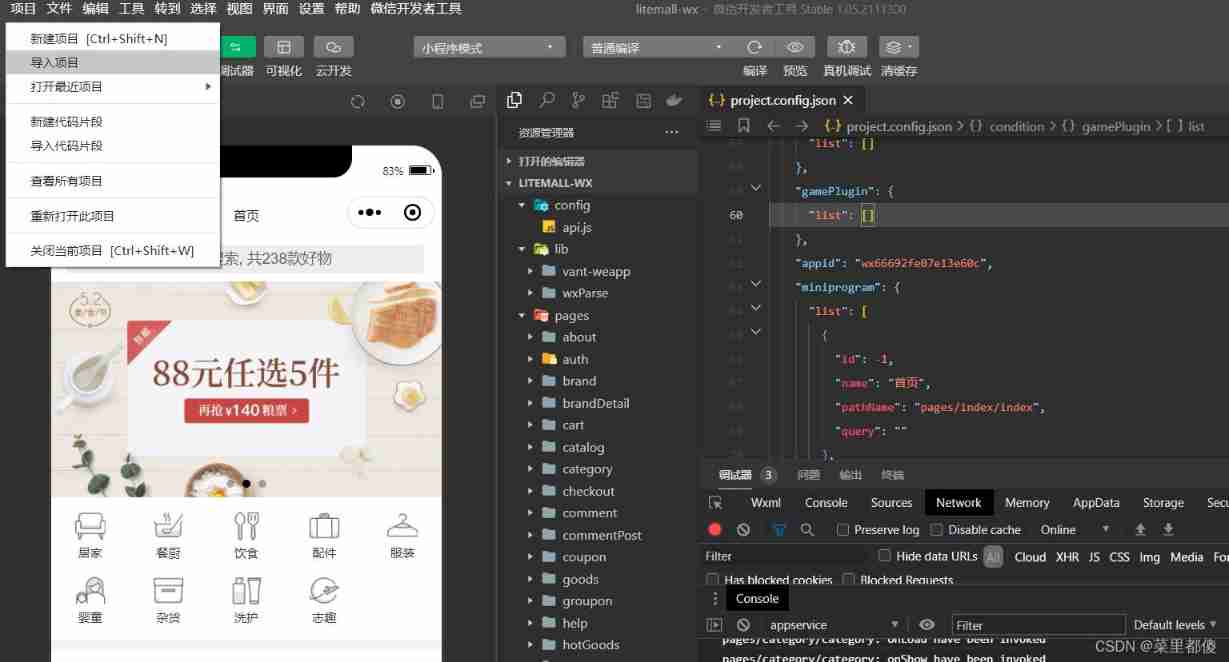
Task: Open the Default levels dropdown
Action: [1175, 625]
